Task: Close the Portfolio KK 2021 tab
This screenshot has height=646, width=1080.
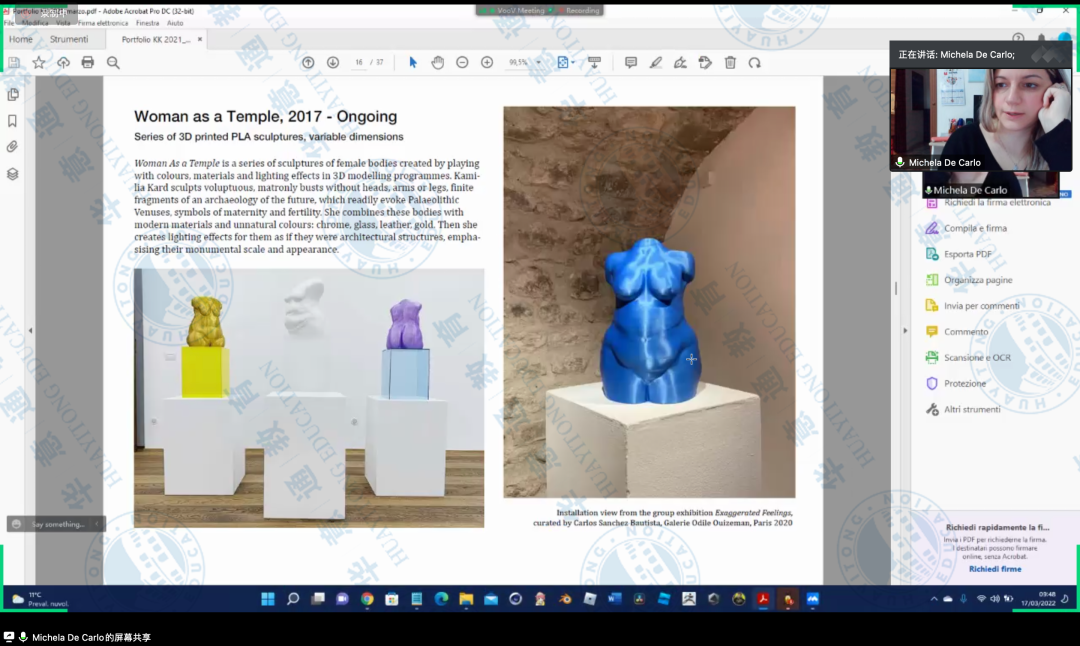Action: point(200,39)
